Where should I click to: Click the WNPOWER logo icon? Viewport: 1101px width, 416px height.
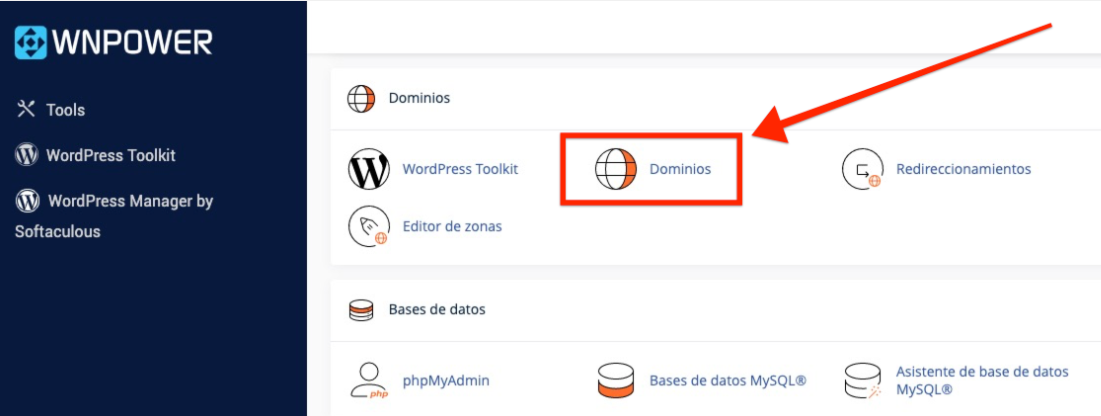pos(31,42)
